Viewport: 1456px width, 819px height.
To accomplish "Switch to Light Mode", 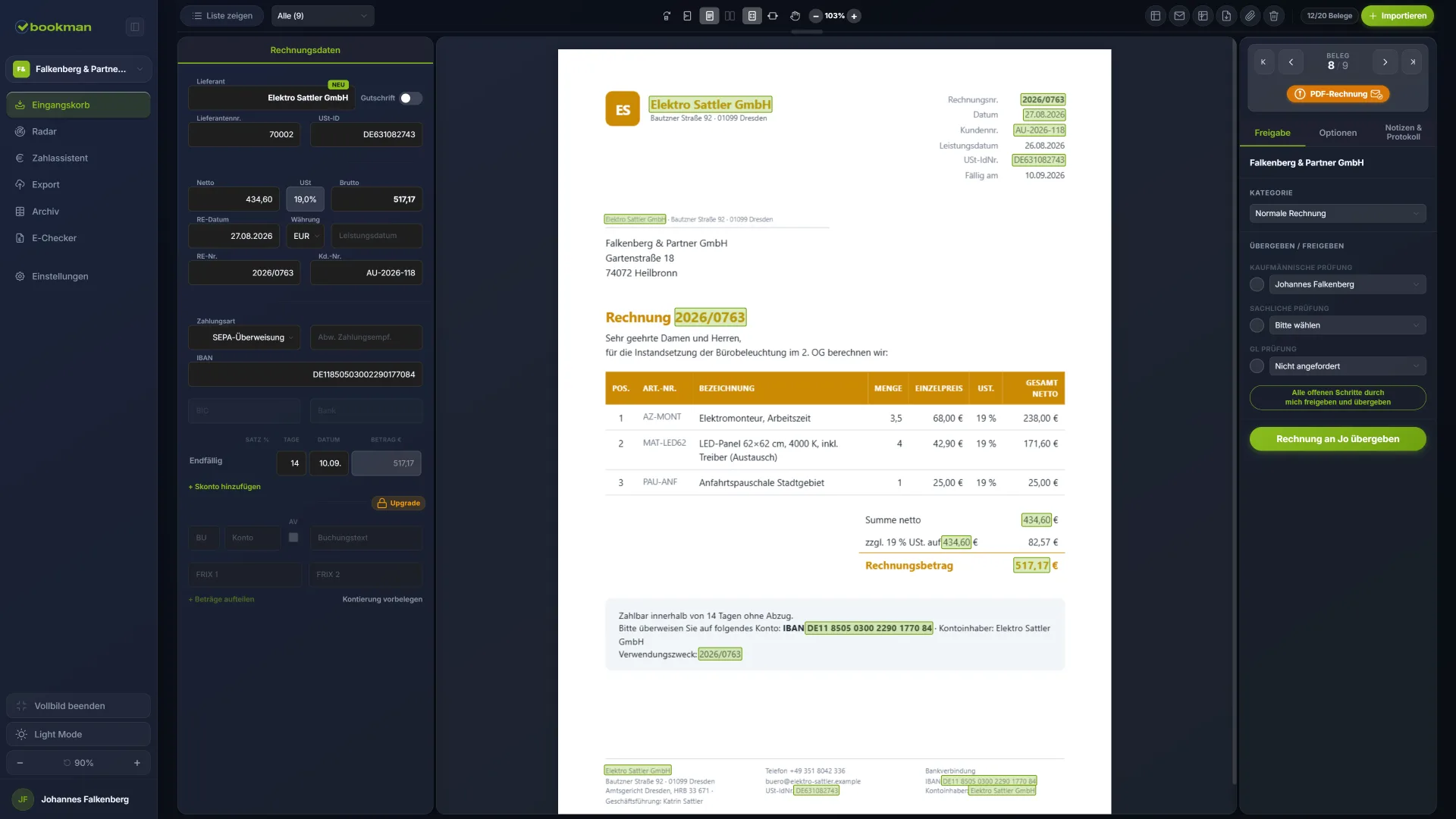I will 78,734.
